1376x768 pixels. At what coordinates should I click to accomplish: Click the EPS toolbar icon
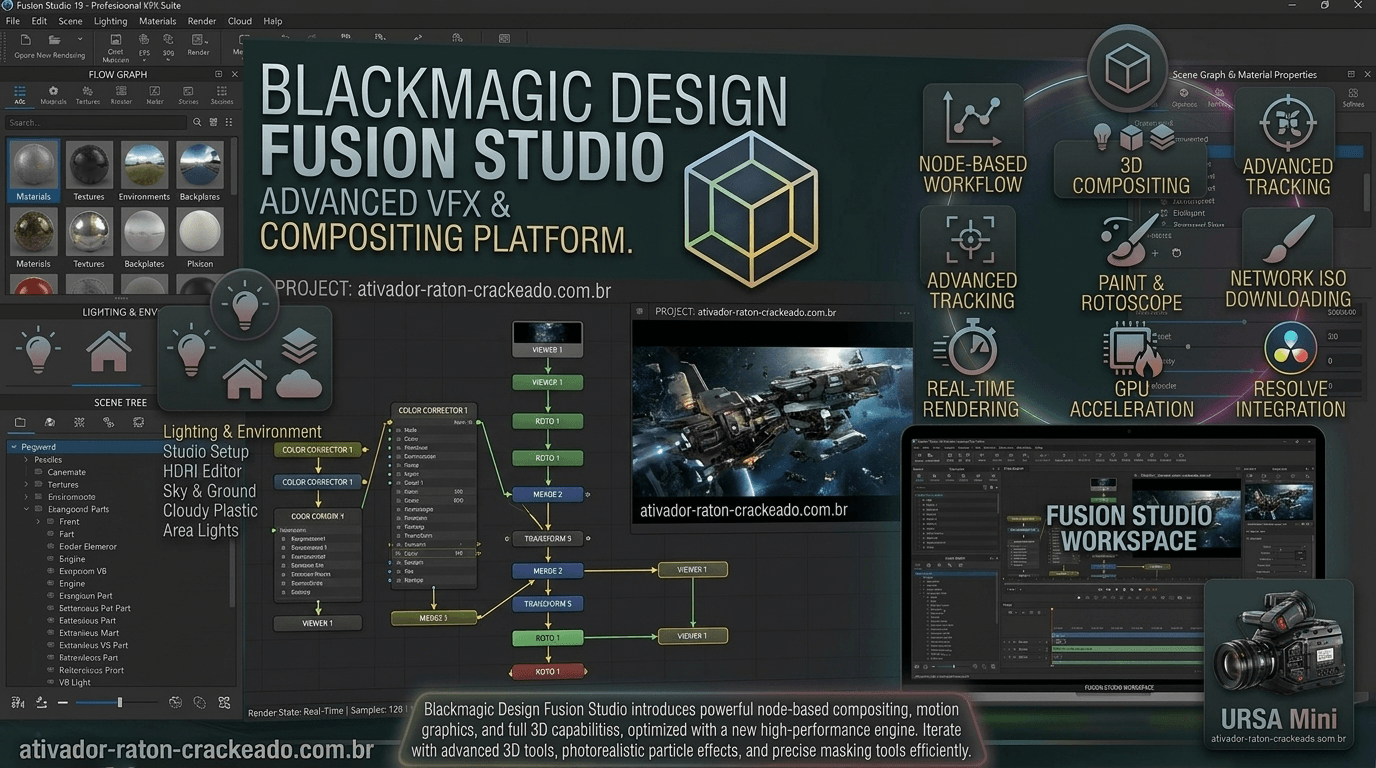144,40
